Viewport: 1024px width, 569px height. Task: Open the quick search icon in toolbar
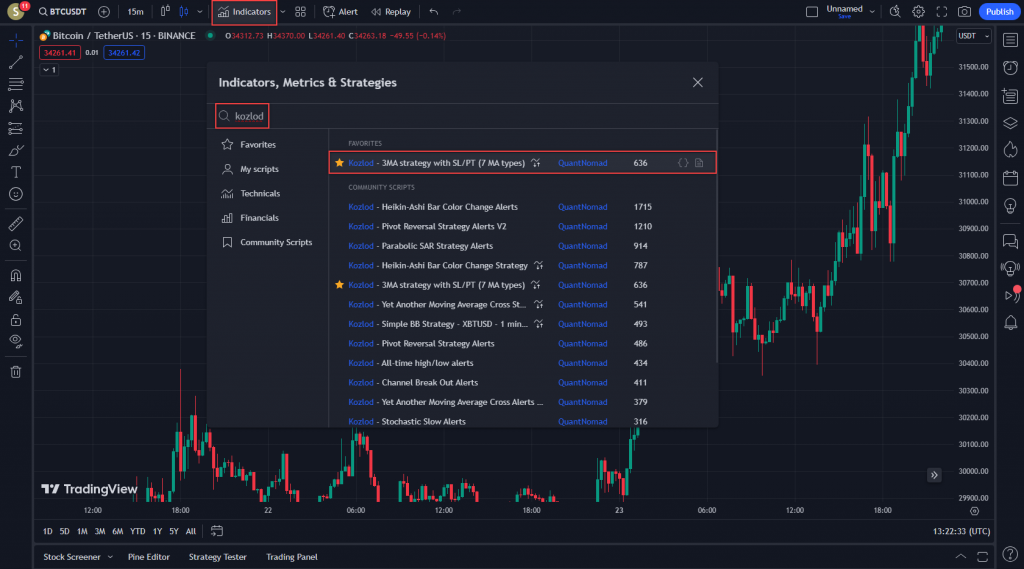click(895, 12)
